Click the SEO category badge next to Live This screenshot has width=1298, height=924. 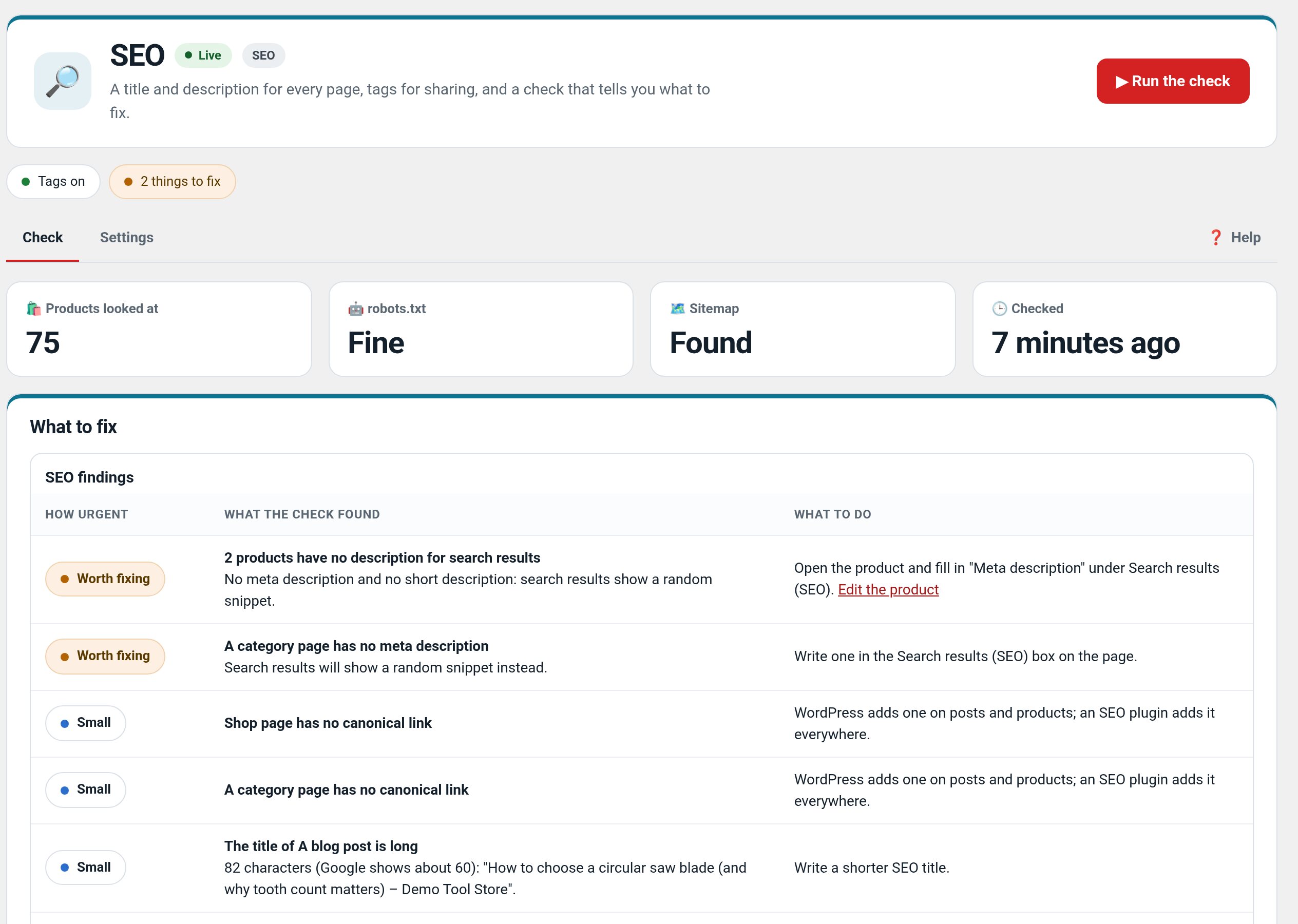pos(263,55)
